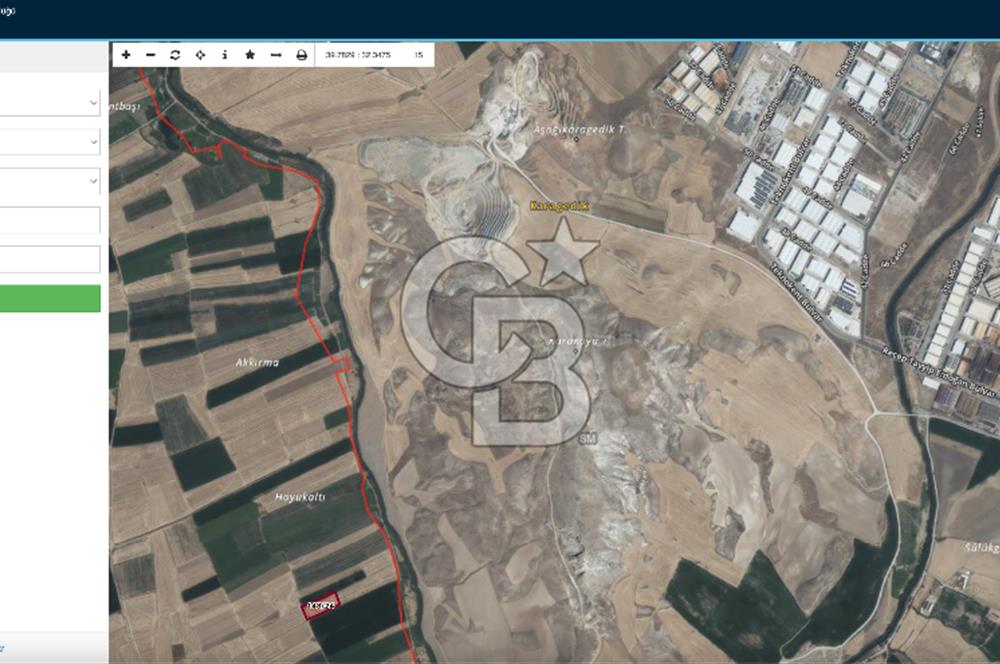
Task: Activate the crosshair locate tool
Action: tap(200, 55)
